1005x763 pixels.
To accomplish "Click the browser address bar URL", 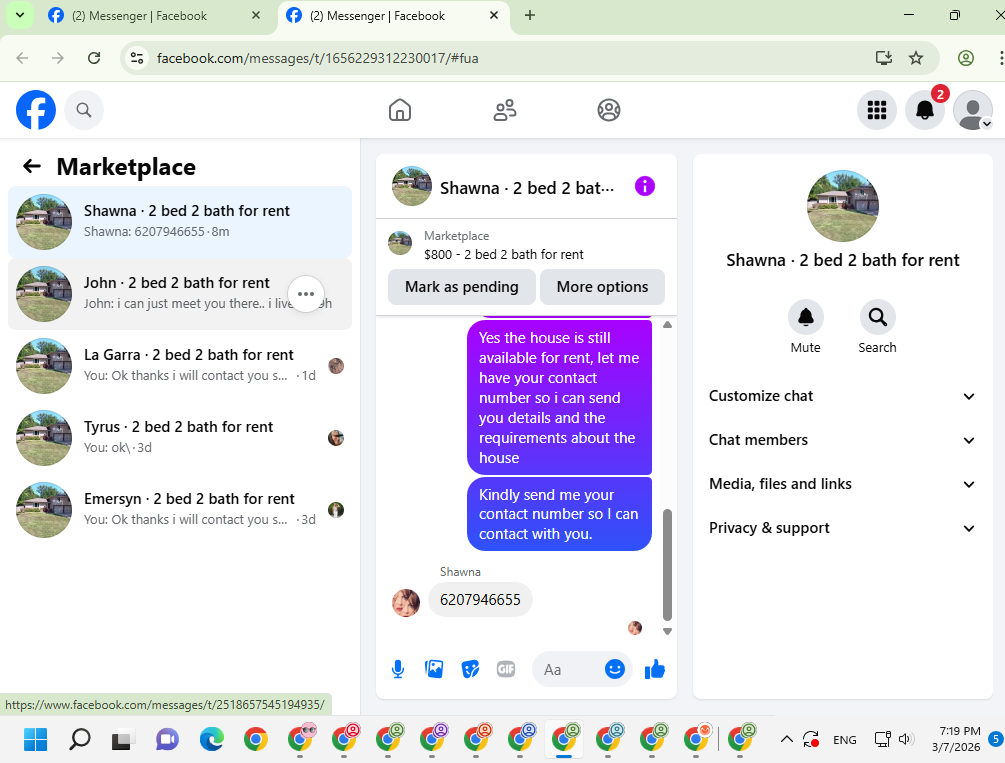I will (x=317, y=58).
